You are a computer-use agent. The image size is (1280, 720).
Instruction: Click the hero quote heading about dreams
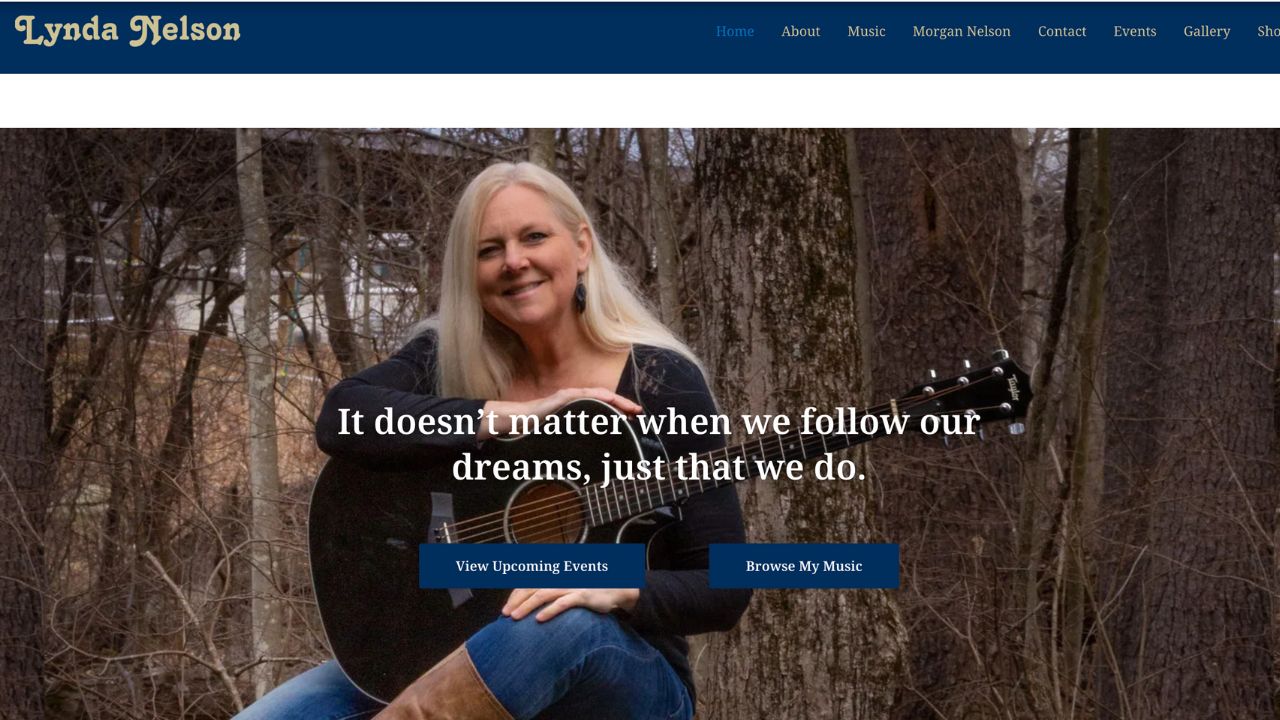pyautogui.click(x=658, y=444)
